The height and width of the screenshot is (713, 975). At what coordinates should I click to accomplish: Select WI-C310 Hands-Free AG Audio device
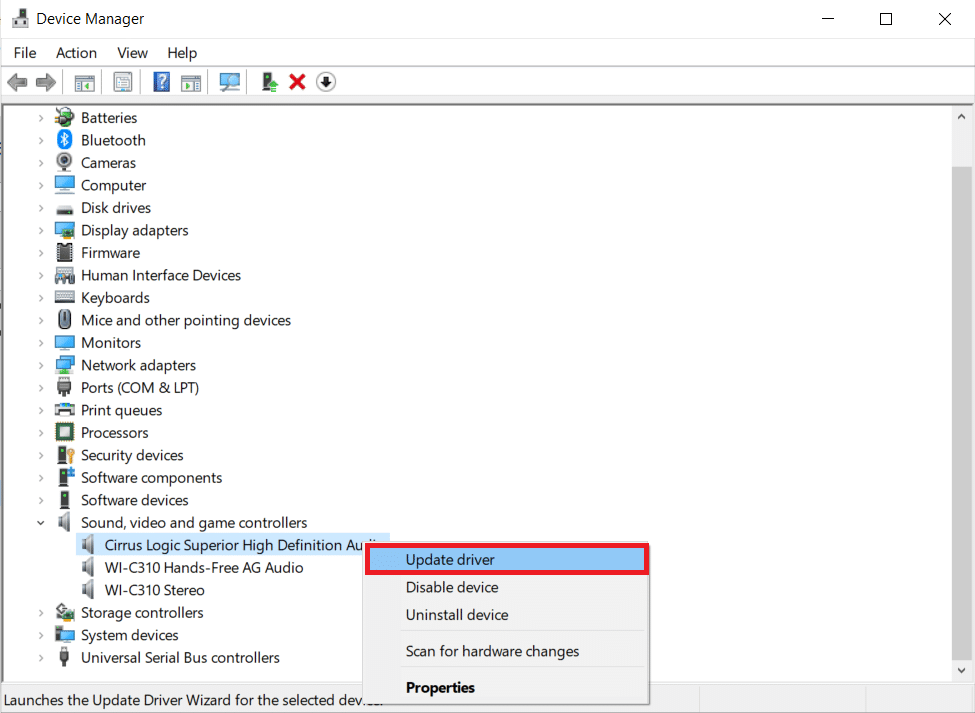203,568
